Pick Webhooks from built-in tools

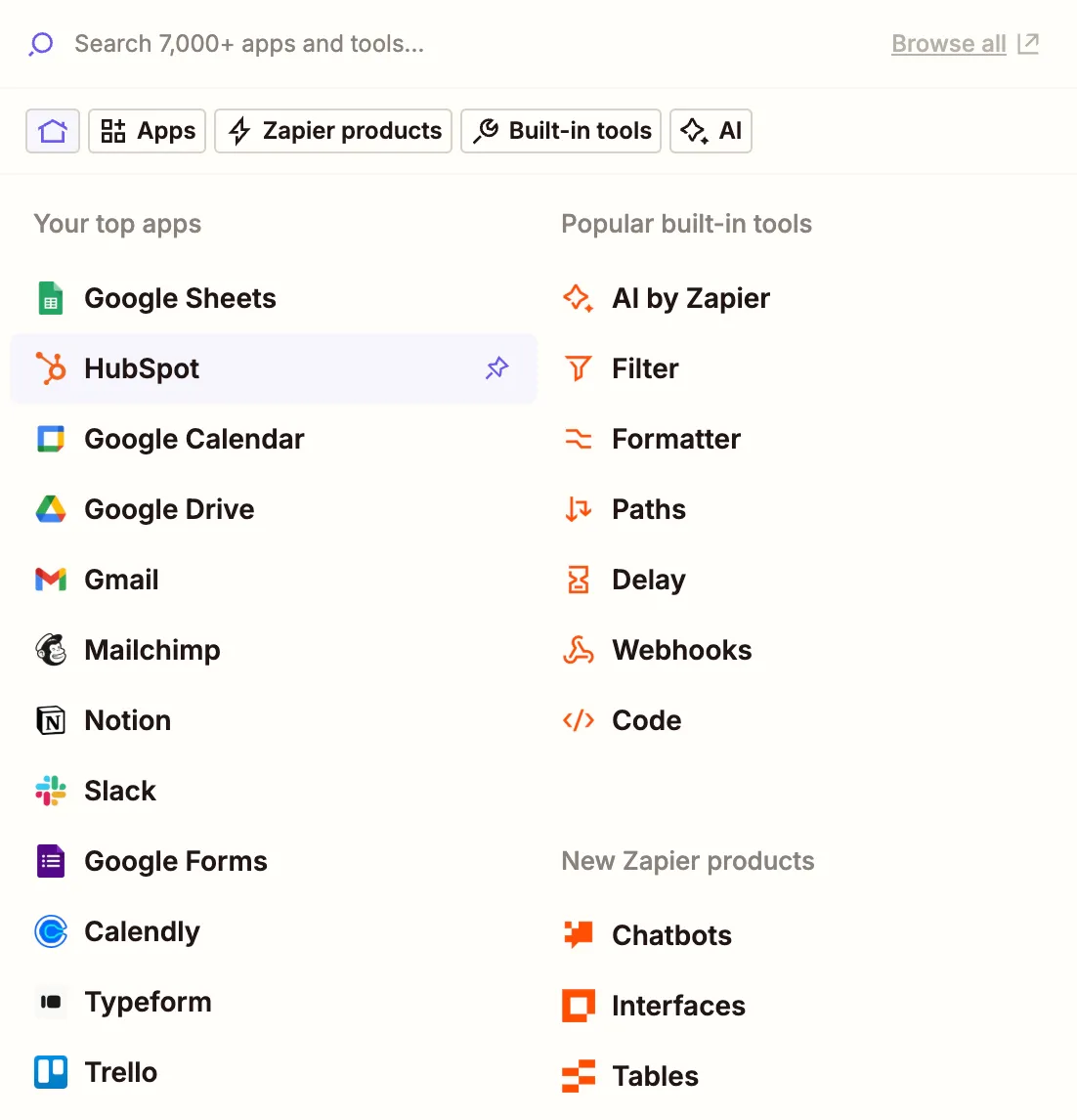[682, 650]
